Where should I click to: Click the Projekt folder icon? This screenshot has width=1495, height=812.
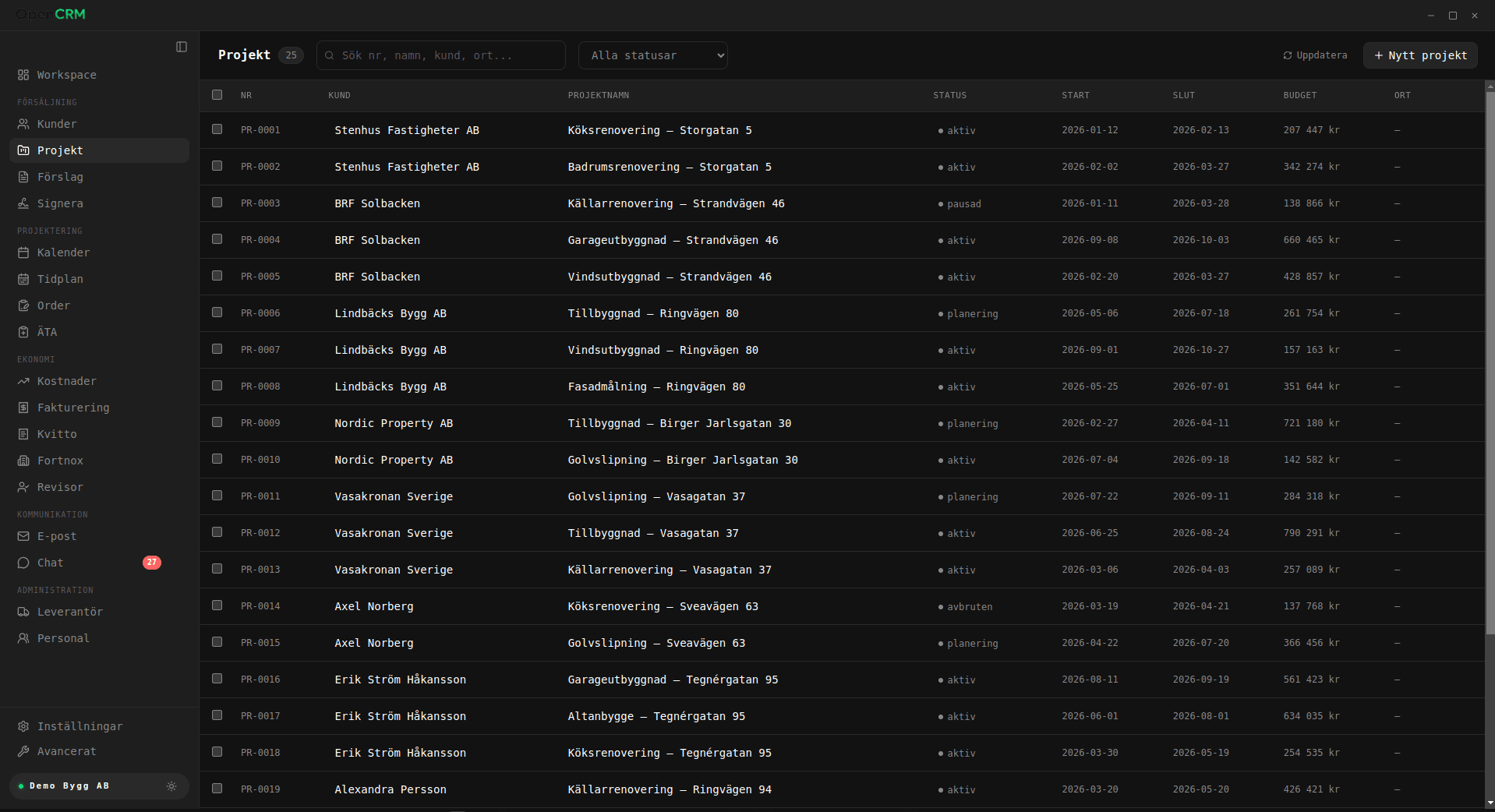coord(23,150)
